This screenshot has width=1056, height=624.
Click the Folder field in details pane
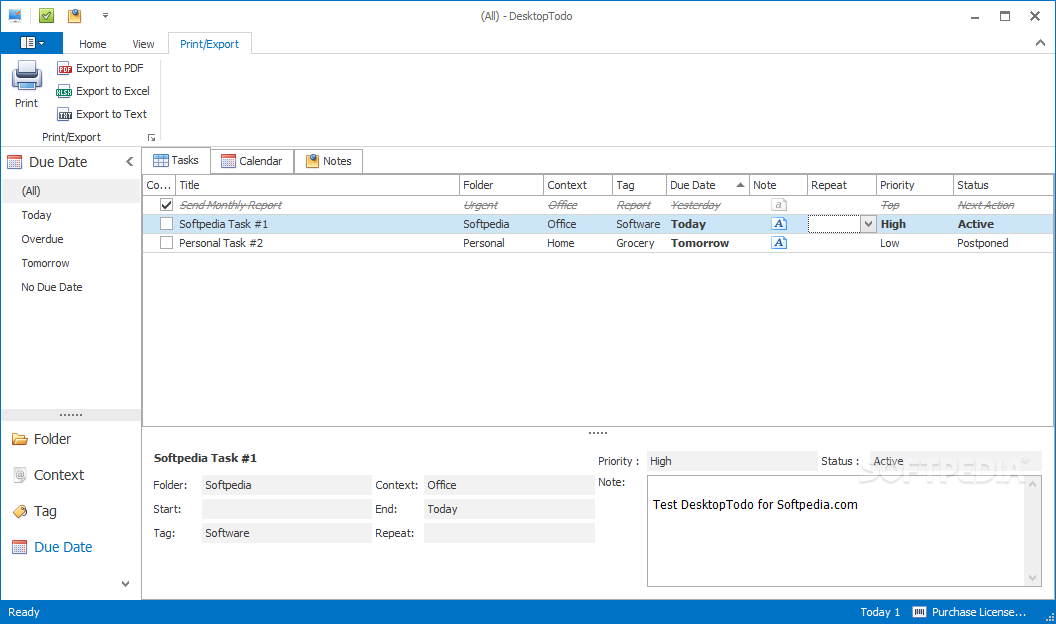tap(286, 485)
